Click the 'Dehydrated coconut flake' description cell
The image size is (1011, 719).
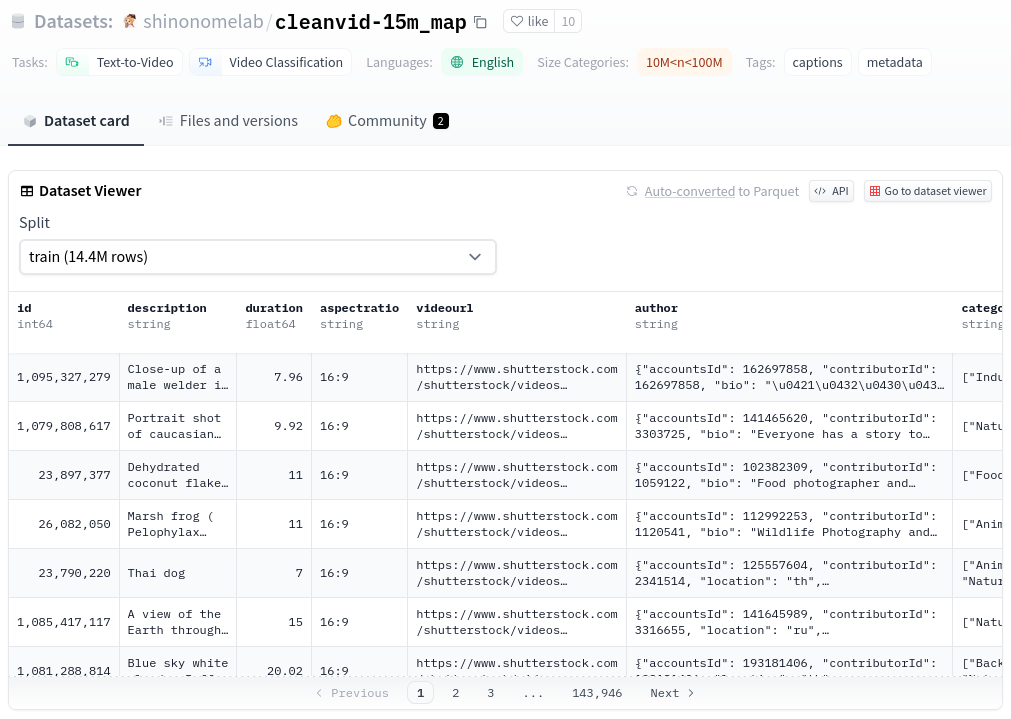coord(178,475)
